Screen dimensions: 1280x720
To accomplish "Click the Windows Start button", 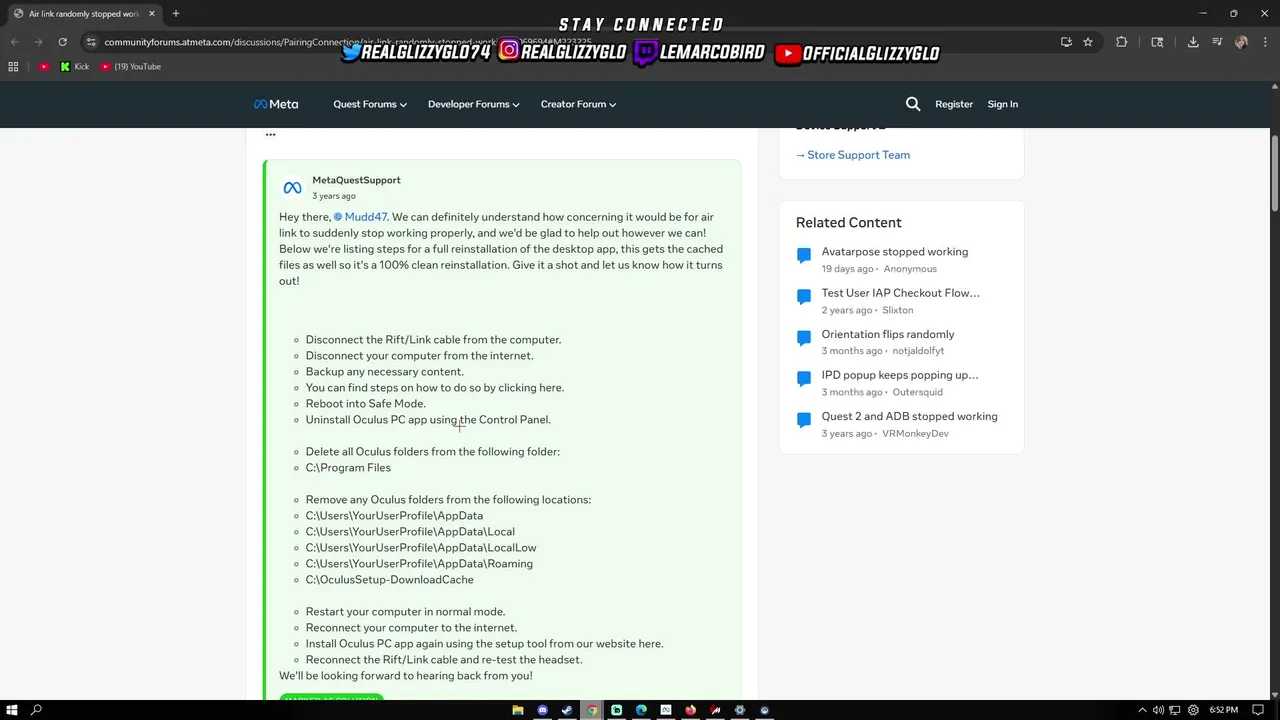I will click(x=11, y=710).
